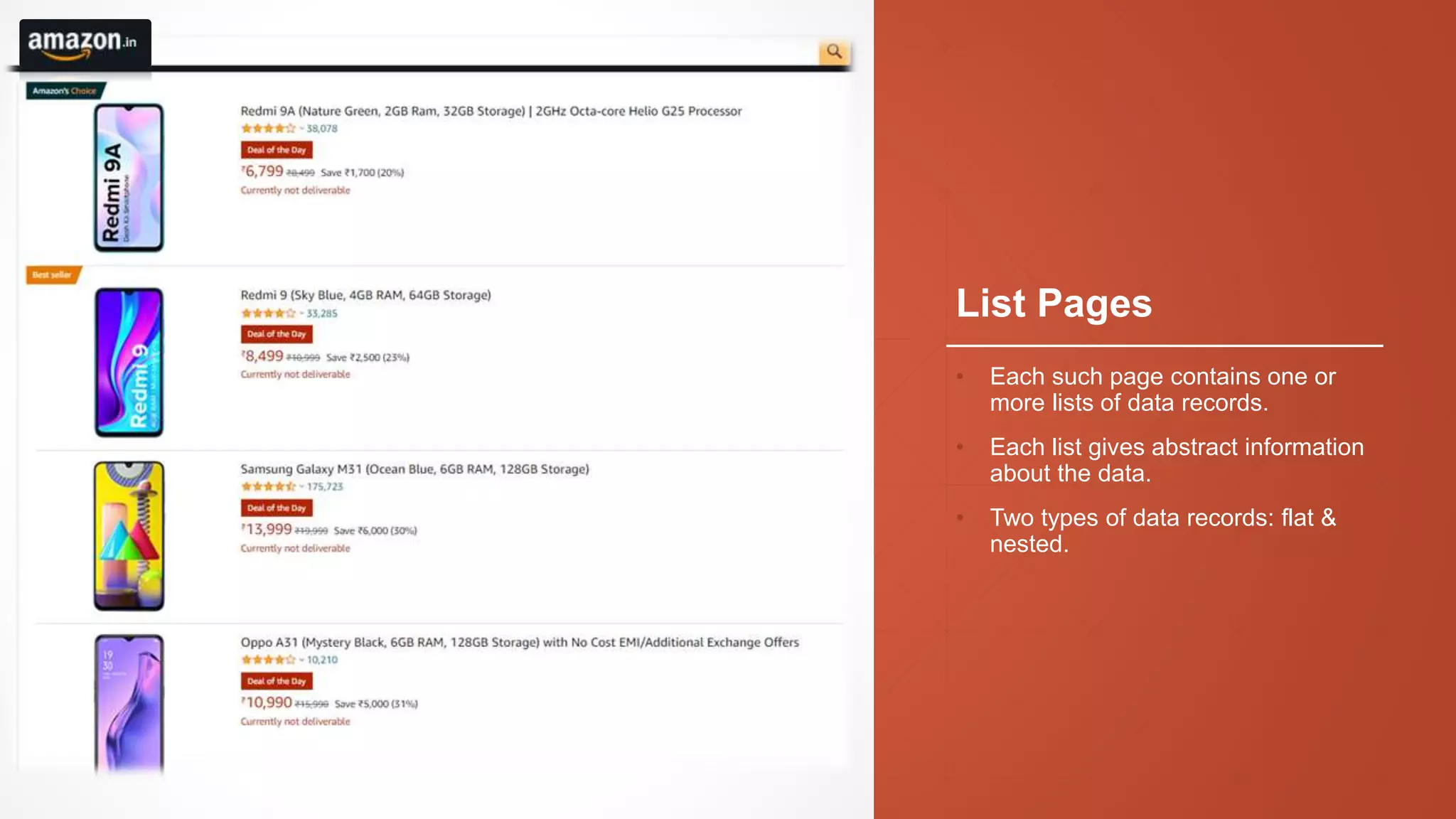Open the Redmi 9 Sky Blue title link
1456x819 pixels.
tap(365, 295)
